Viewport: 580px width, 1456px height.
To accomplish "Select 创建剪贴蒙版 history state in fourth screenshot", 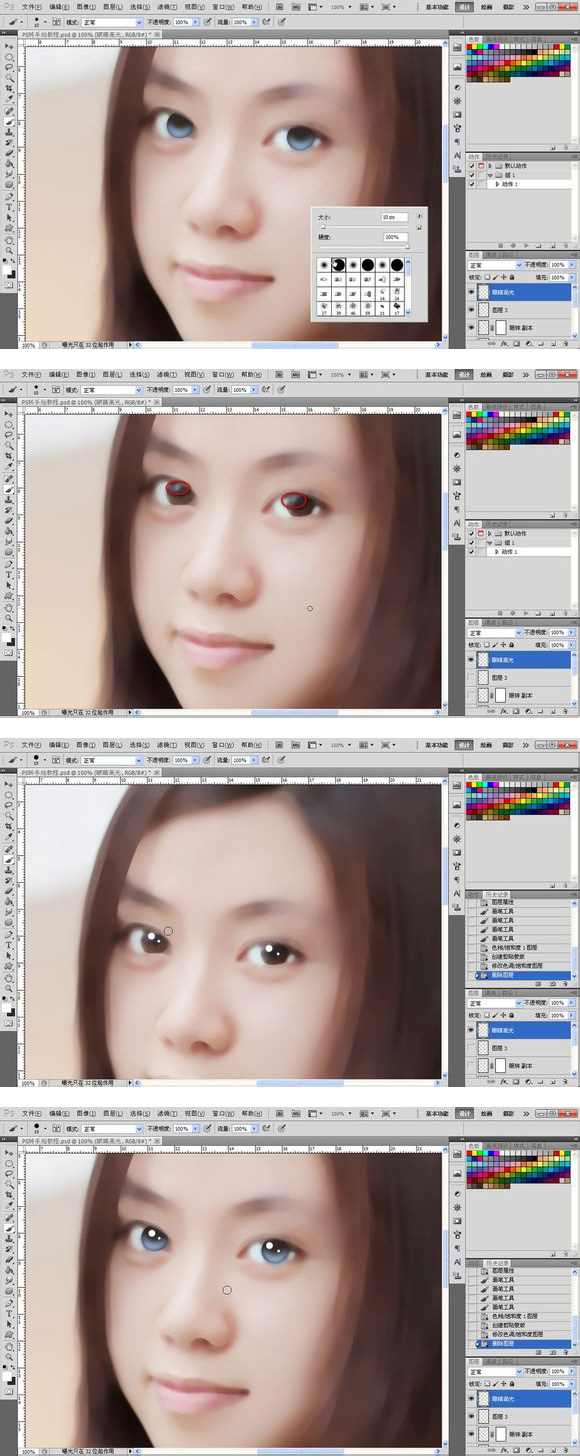I will pyautogui.click(x=520, y=1325).
